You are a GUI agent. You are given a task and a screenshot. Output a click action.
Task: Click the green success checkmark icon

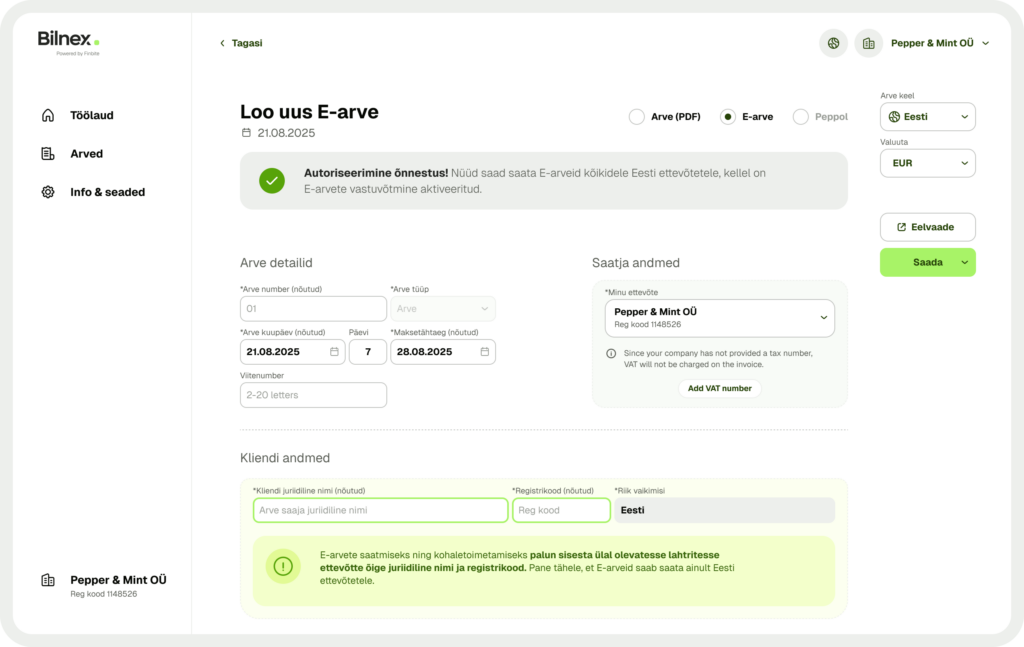(272, 181)
